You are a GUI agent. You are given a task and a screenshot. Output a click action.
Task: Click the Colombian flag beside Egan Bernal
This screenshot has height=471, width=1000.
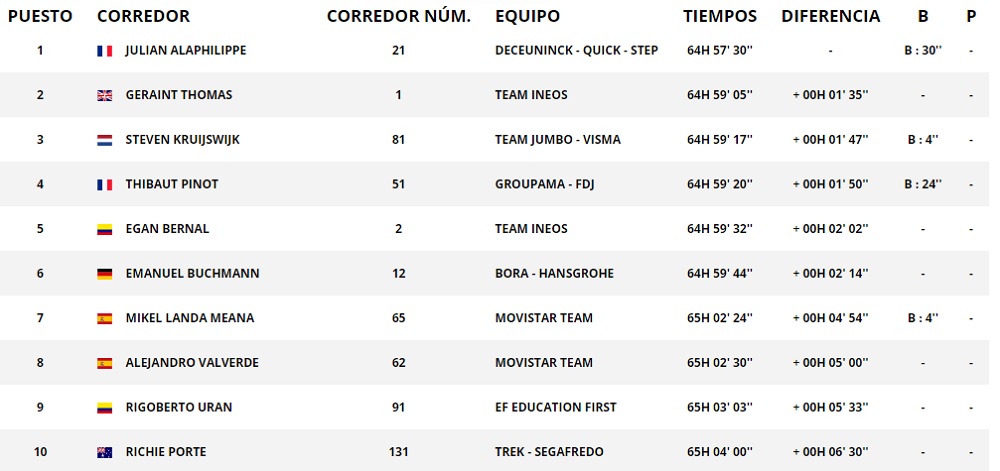(104, 229)
